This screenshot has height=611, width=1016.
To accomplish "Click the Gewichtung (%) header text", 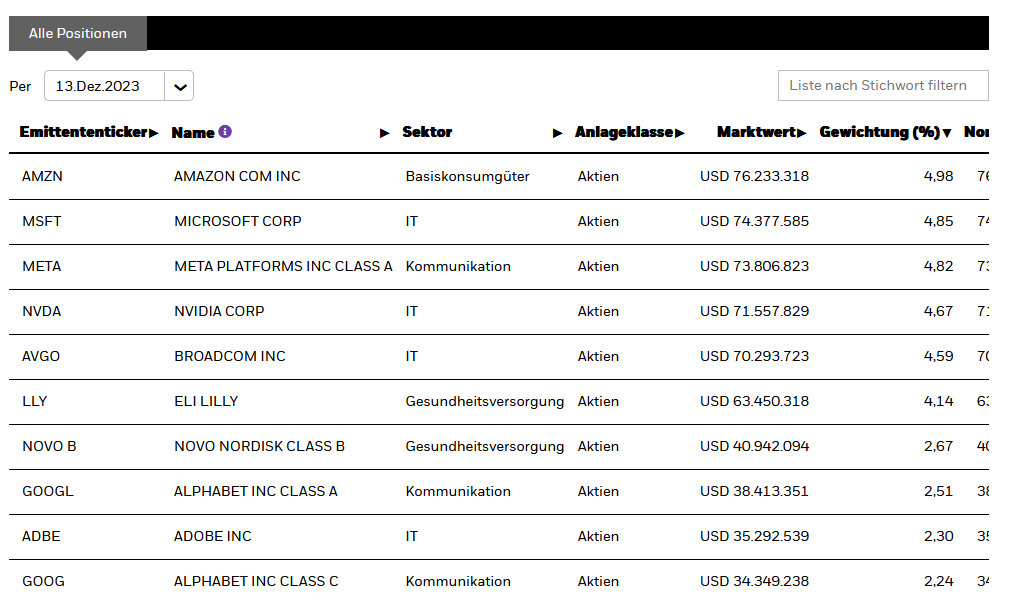I will pos(878,132).
